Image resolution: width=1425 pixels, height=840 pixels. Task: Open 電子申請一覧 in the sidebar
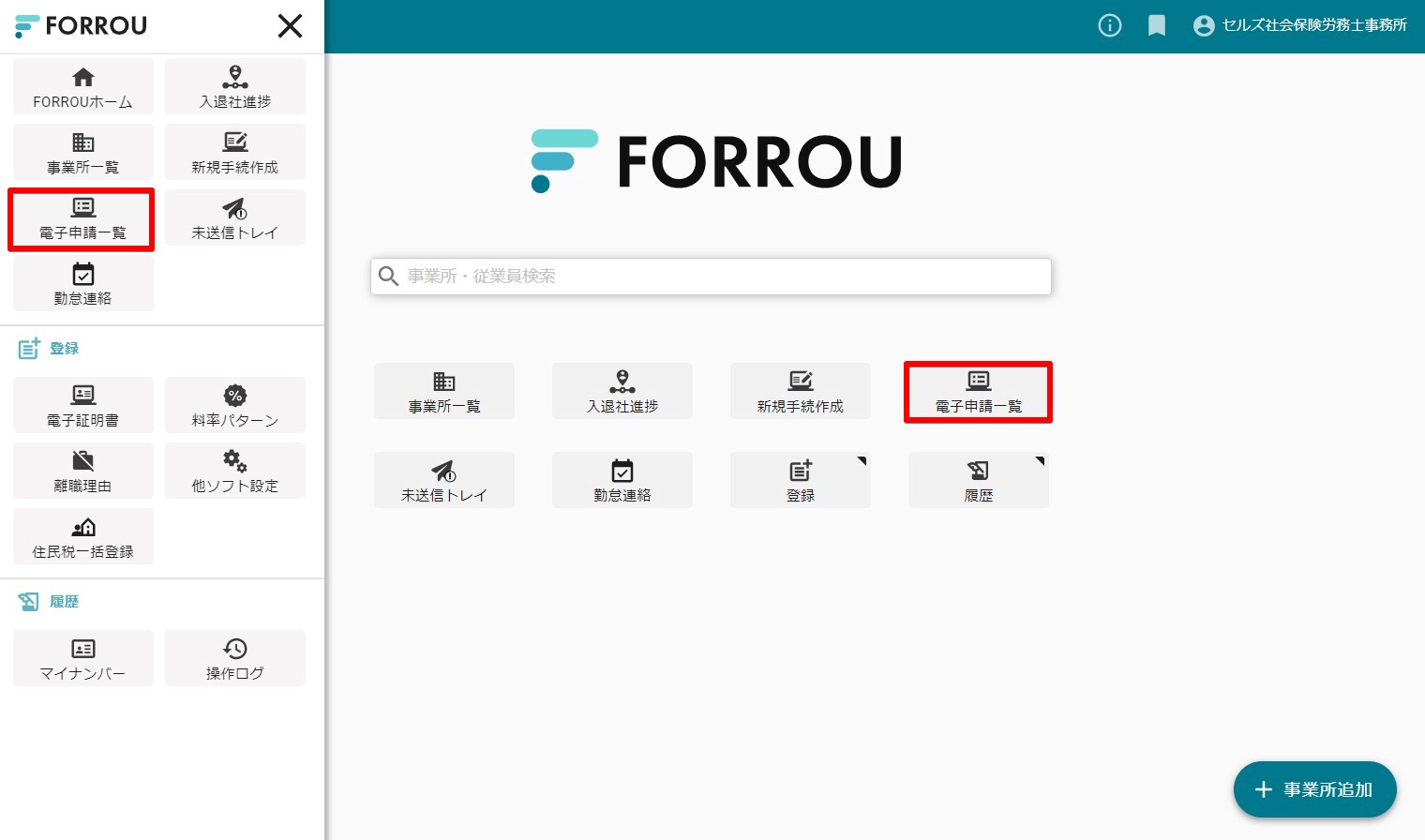point(82,219)
